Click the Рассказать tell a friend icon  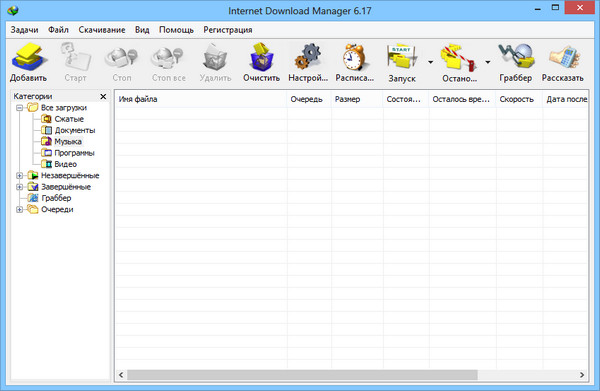(564, 57)
